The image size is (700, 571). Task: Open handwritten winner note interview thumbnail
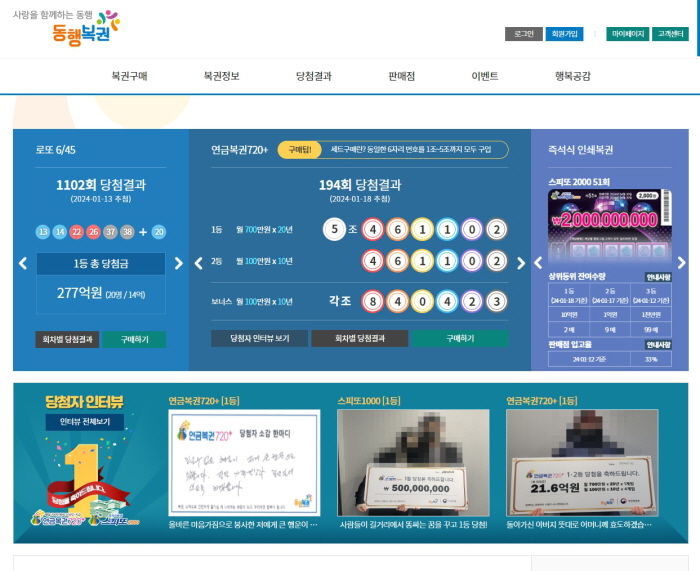[245, 463]
